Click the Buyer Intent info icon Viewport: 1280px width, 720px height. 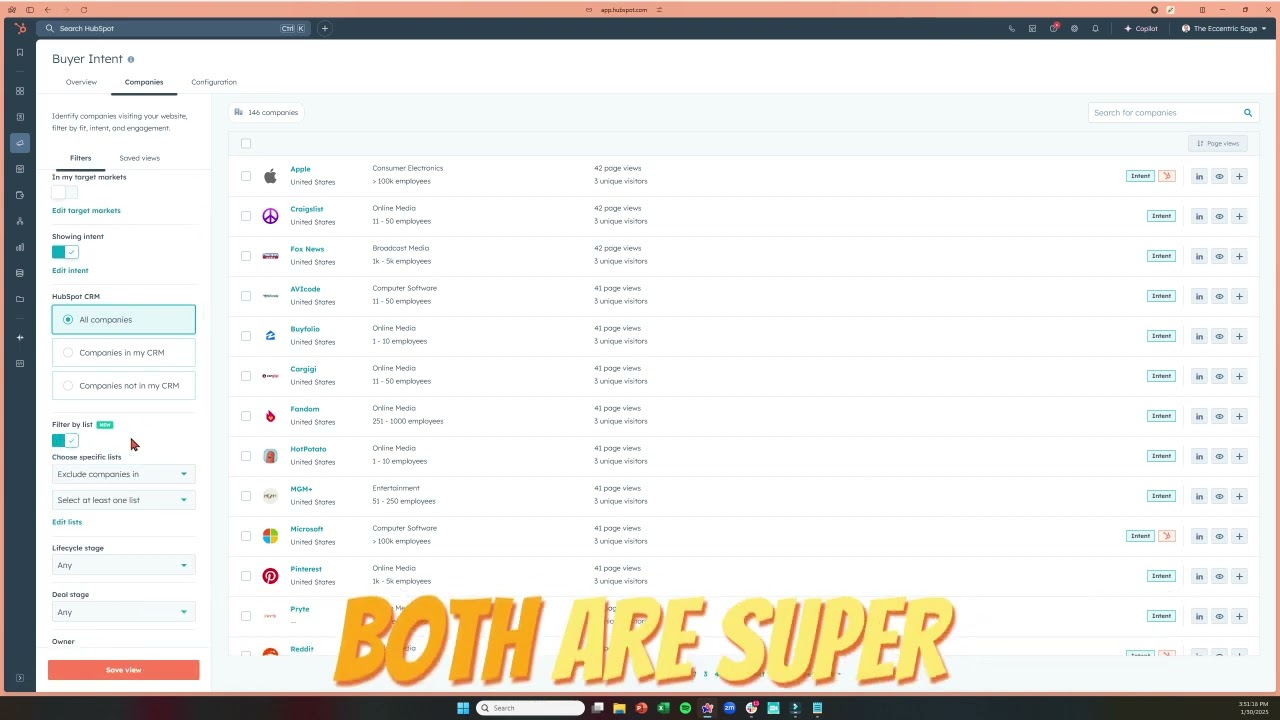[131, 60]
